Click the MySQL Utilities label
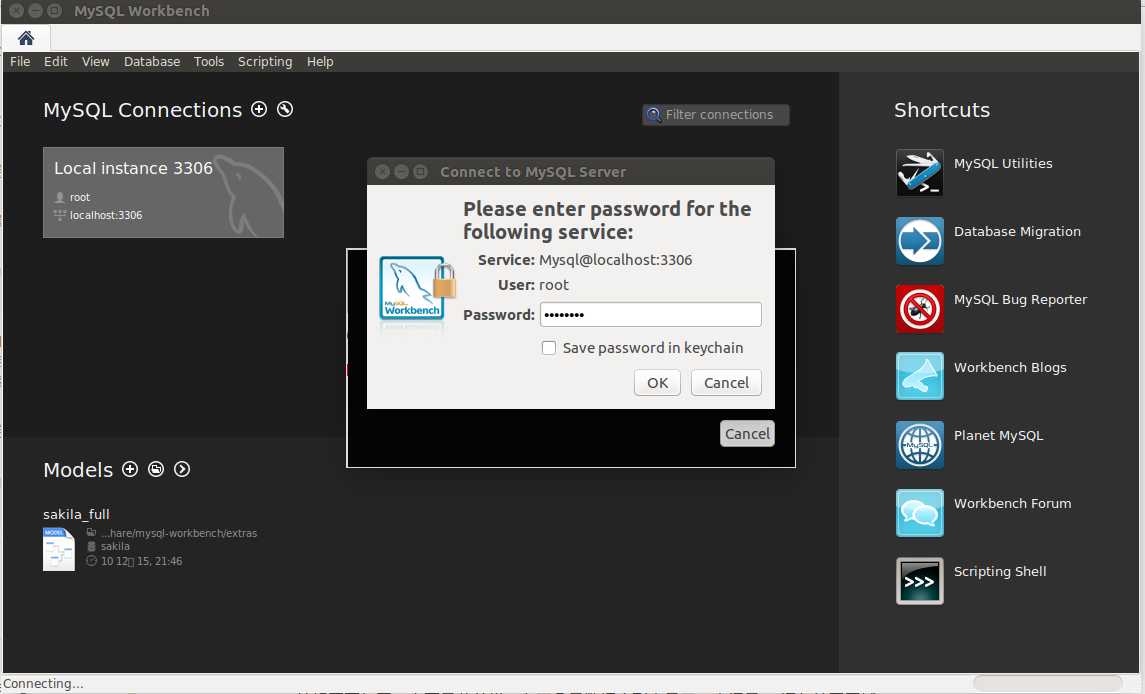The height and width of the screenshot is (694, 1145). 1003,164
